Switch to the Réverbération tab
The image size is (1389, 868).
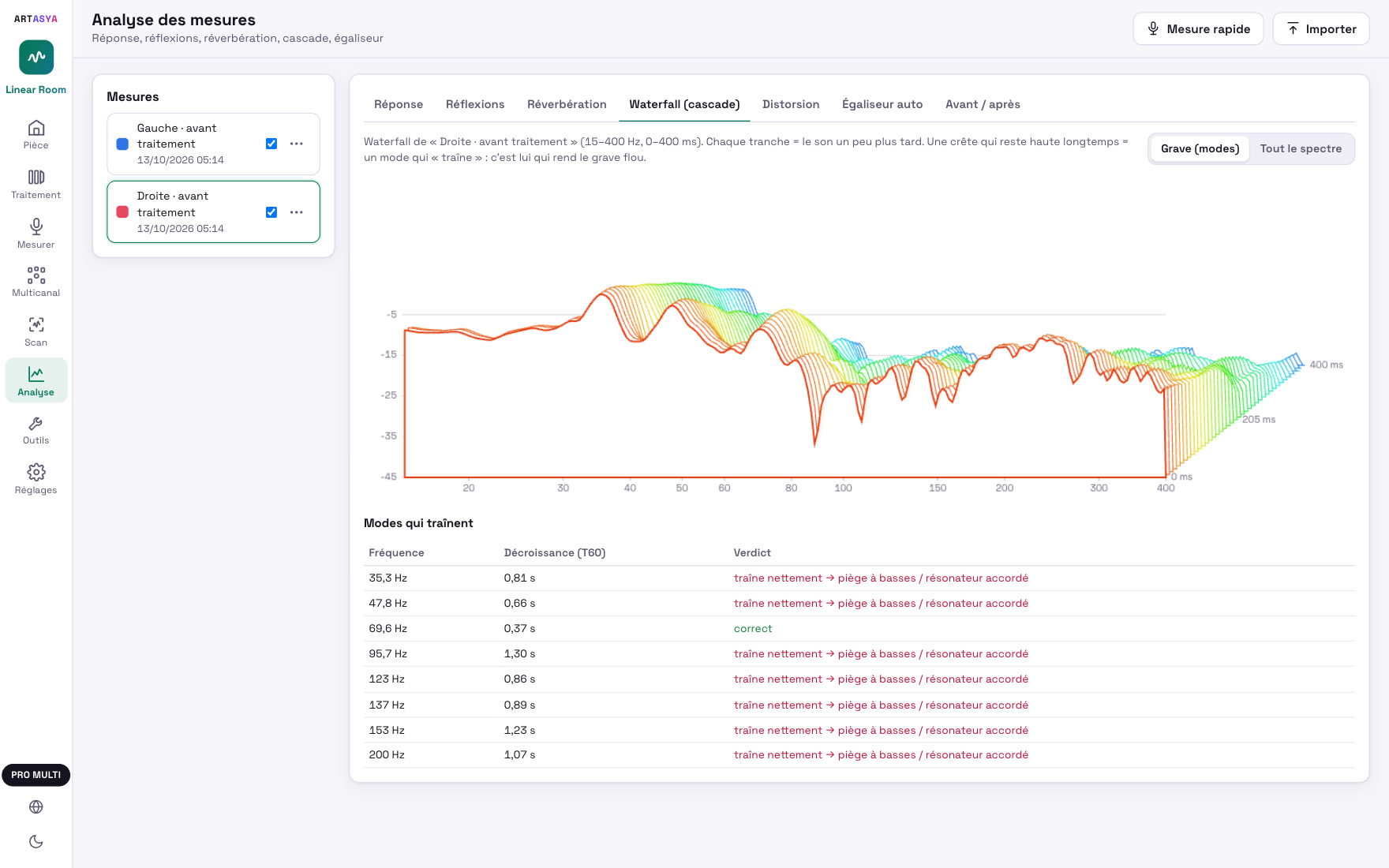[x=567, y=104]
